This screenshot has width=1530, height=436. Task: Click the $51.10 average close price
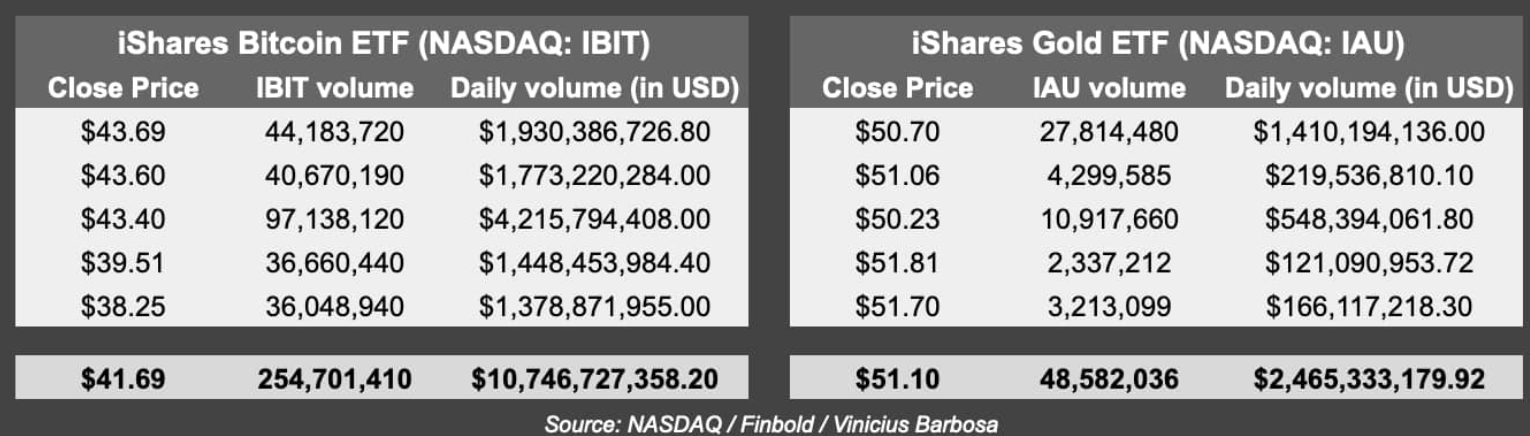tap(897, 379)
